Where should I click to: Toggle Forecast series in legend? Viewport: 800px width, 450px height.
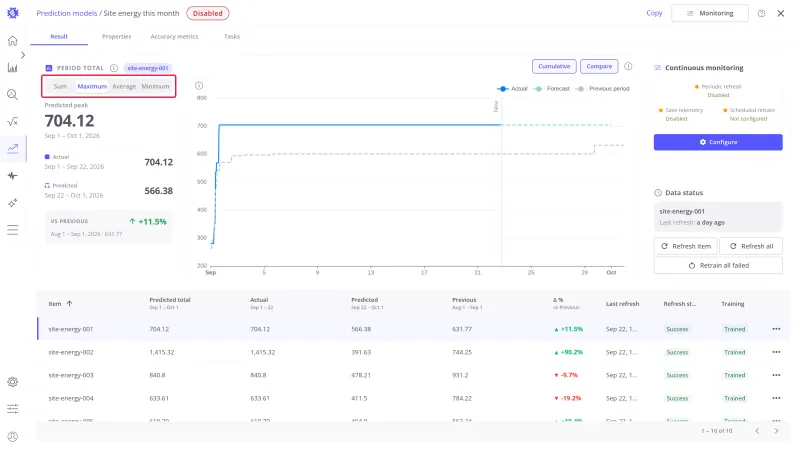552,89
